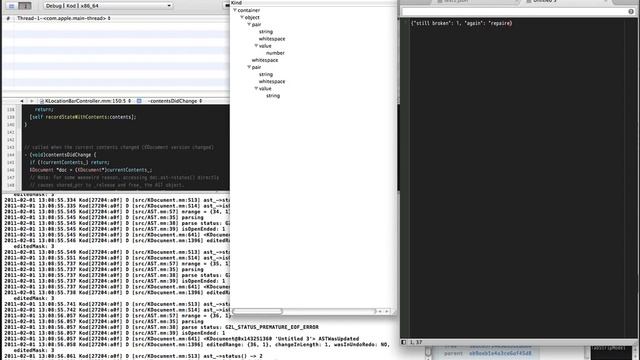This screenshot has width=640, height=360.
Task: Open the KLocationBarController.mm file popup
Action: [x=87, y=101]
